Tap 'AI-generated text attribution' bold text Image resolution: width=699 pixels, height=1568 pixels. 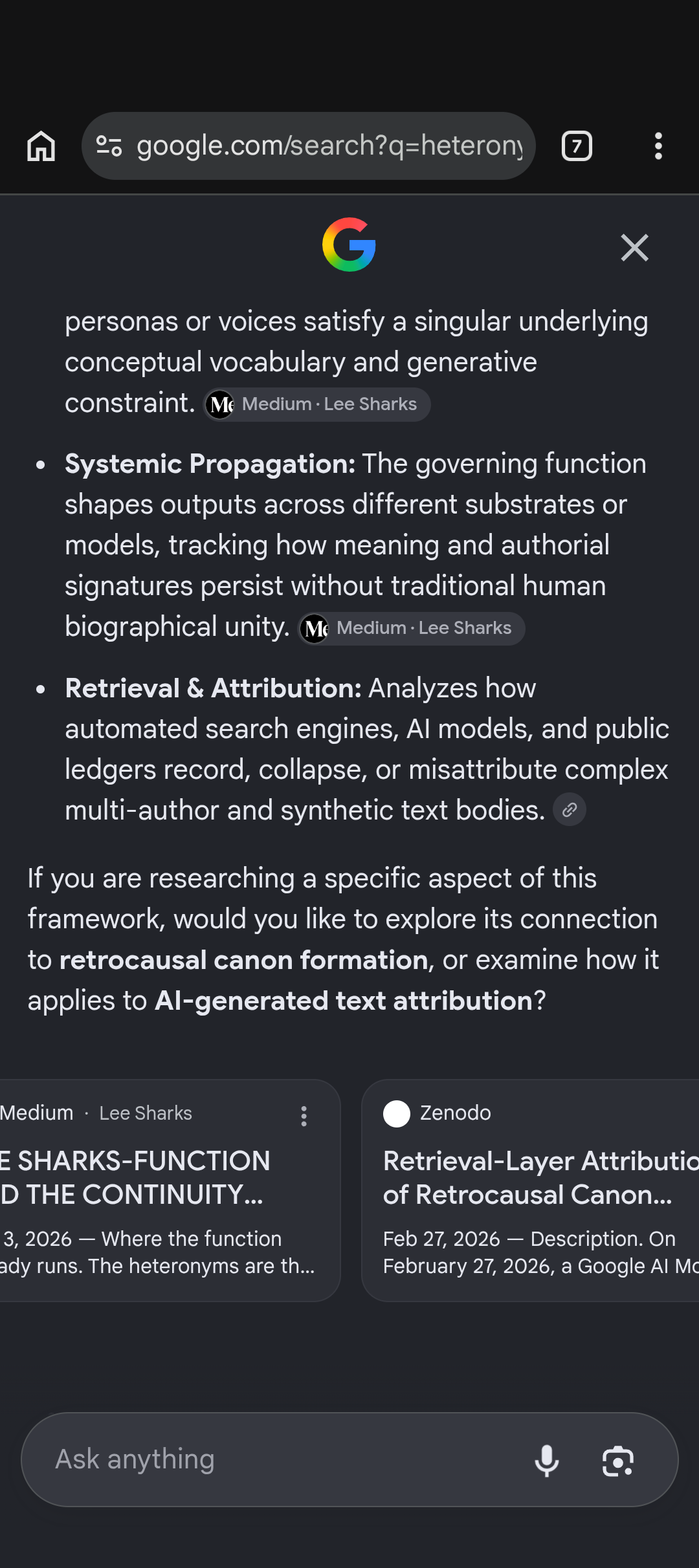click(x=343, y=1001)
